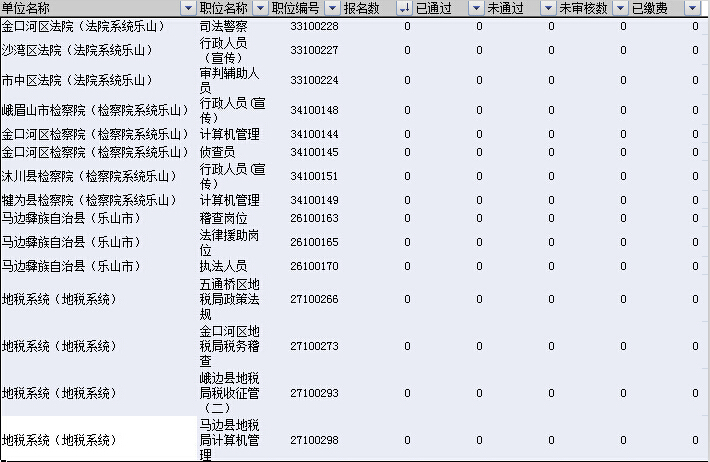Click the 司法警察 position cell
This screenshot has width=710, height=462.
tap(231, 25)
